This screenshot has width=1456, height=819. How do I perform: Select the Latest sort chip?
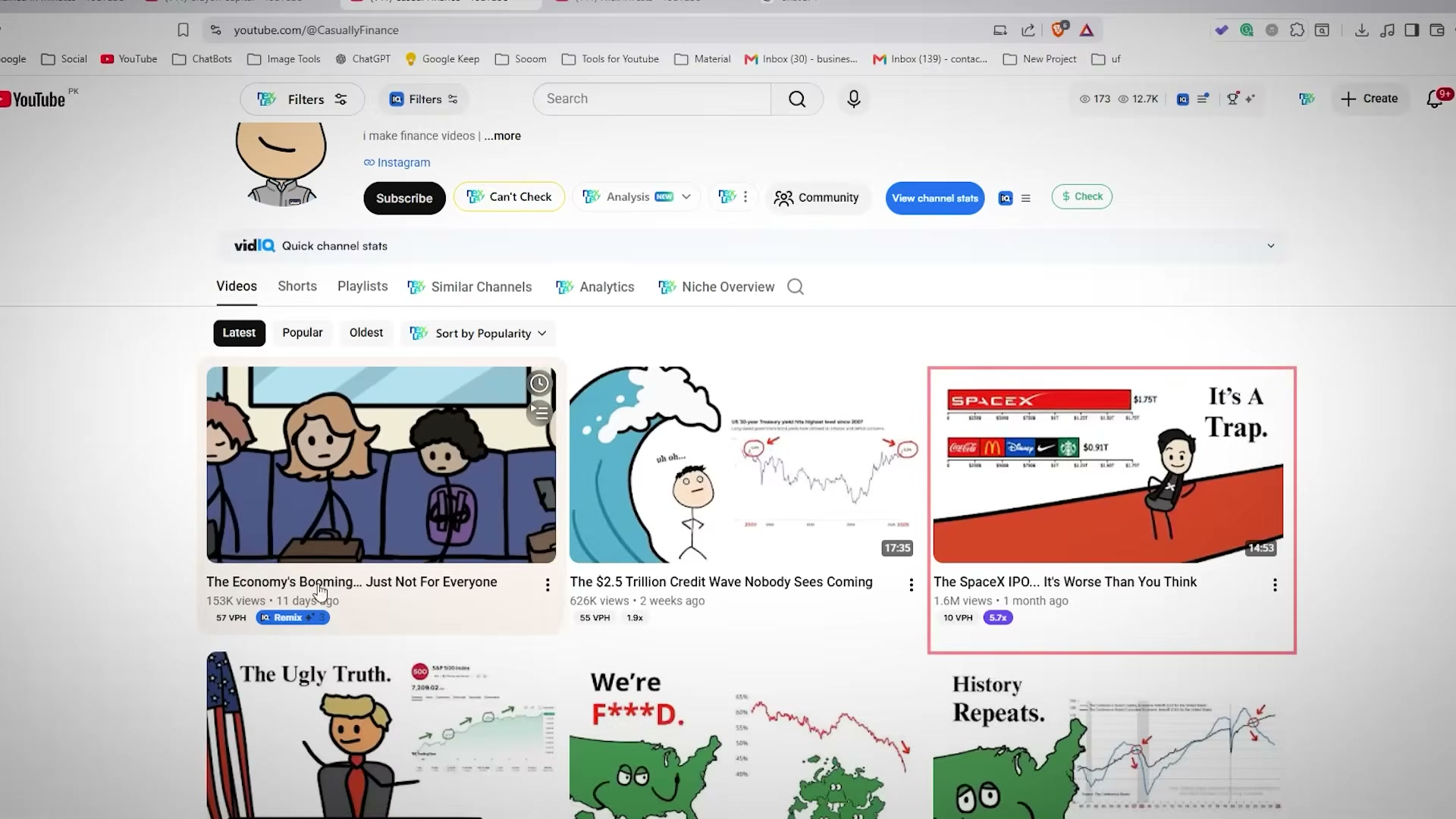tap(239, 333)
